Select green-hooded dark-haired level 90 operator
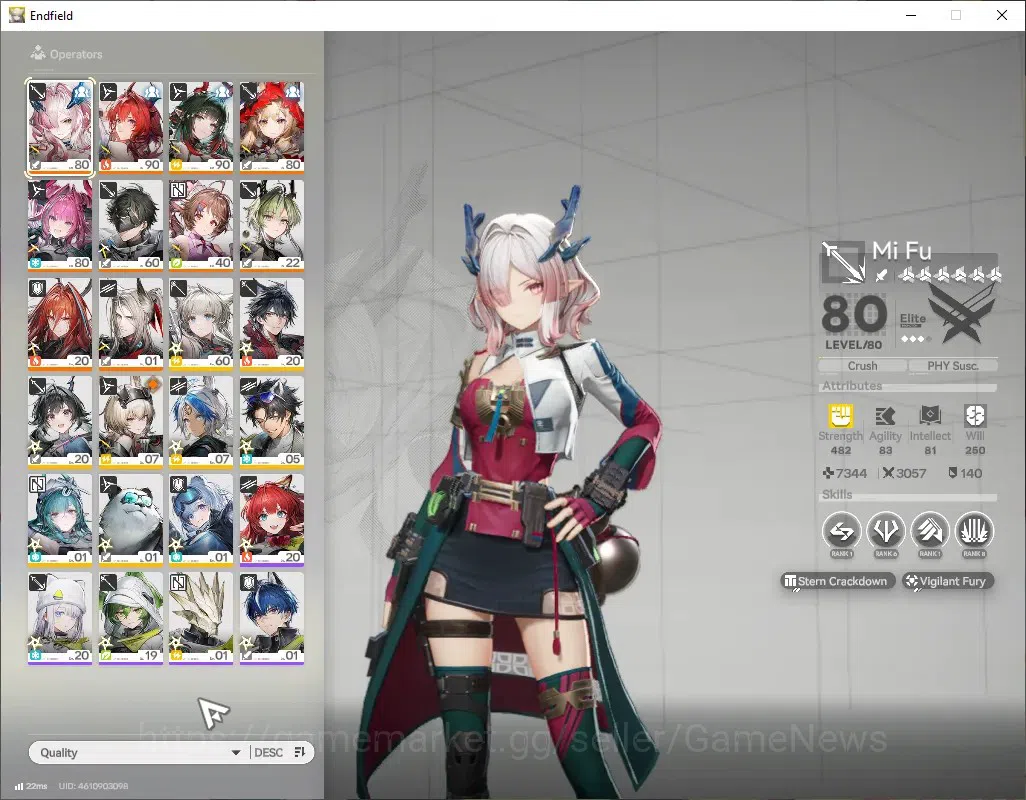1026x800 pixels. [201, 127]
